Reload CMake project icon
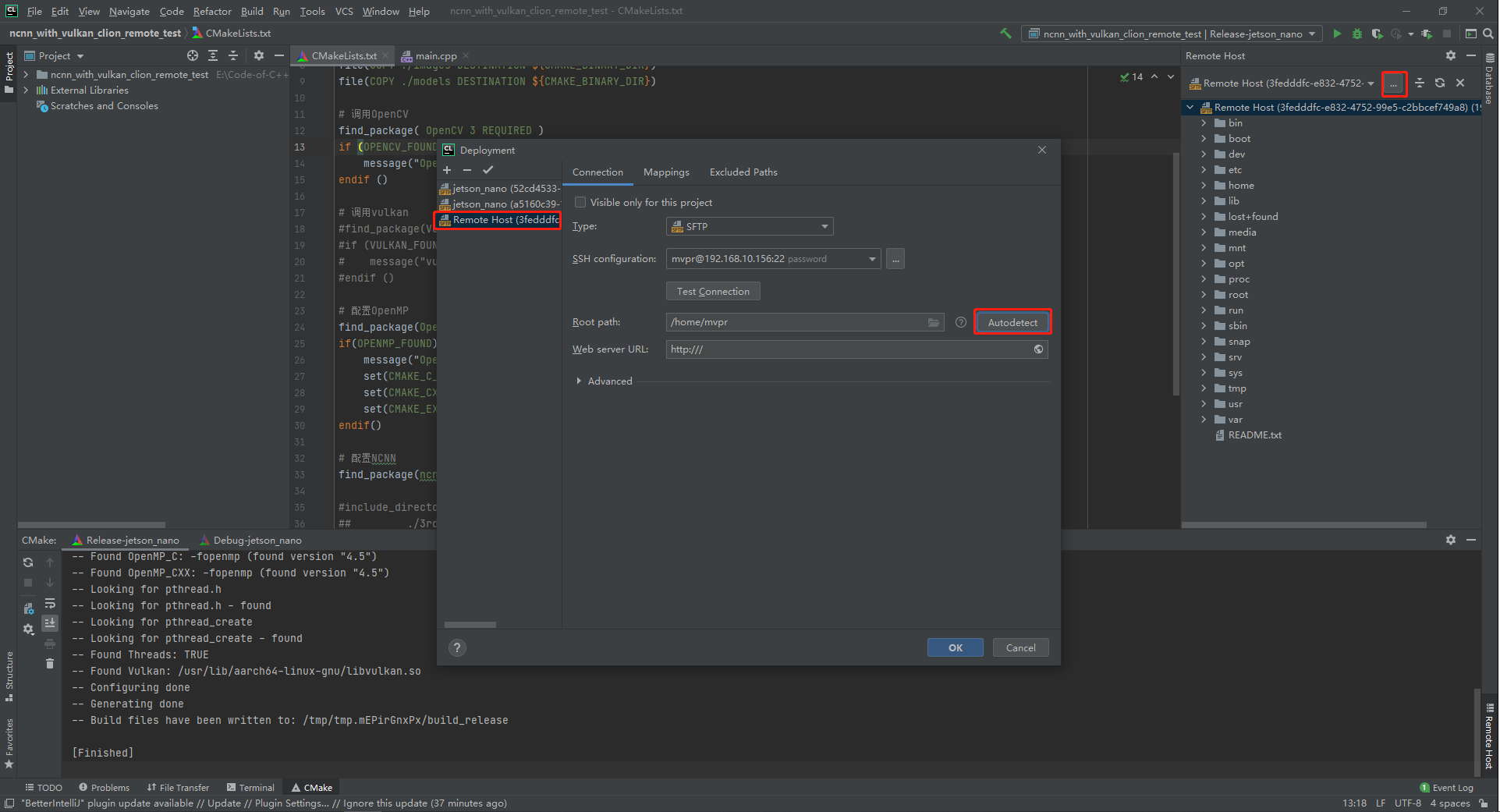 [28, 562]
